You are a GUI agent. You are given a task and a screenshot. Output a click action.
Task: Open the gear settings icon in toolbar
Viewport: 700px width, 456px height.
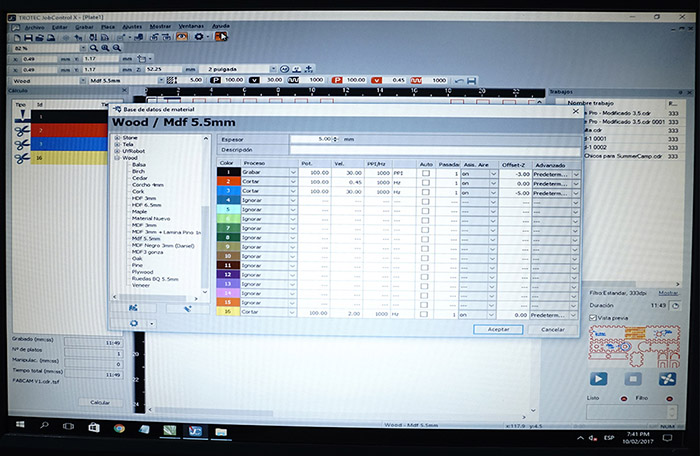click(x=199, y=37)
